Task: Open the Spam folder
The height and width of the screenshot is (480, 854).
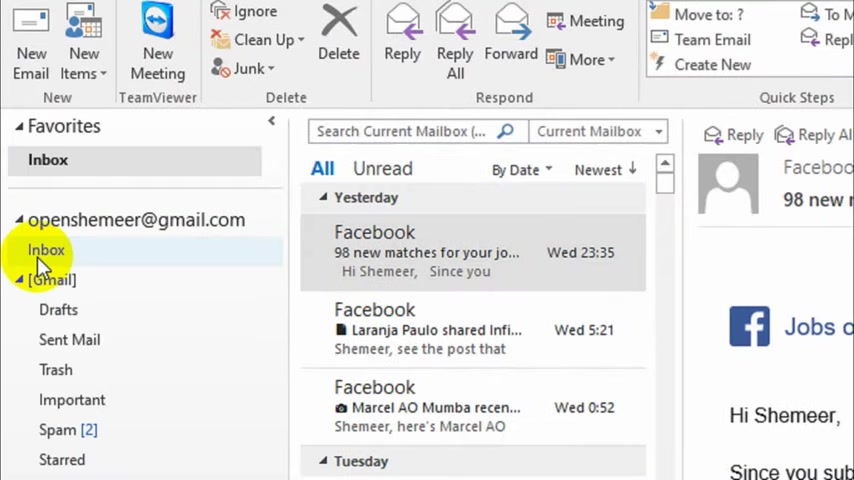Action: point(68,430)
